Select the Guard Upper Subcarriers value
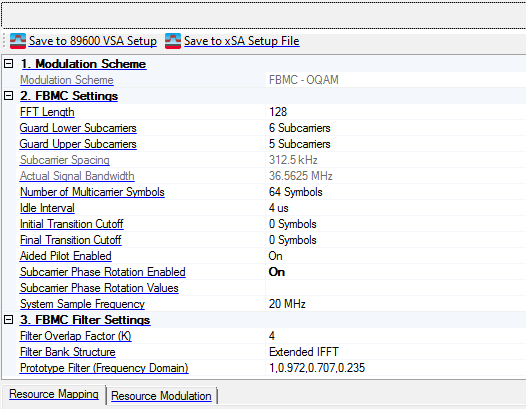The height and width of the screenshot is (418, 526). click(x=396, y=144)
